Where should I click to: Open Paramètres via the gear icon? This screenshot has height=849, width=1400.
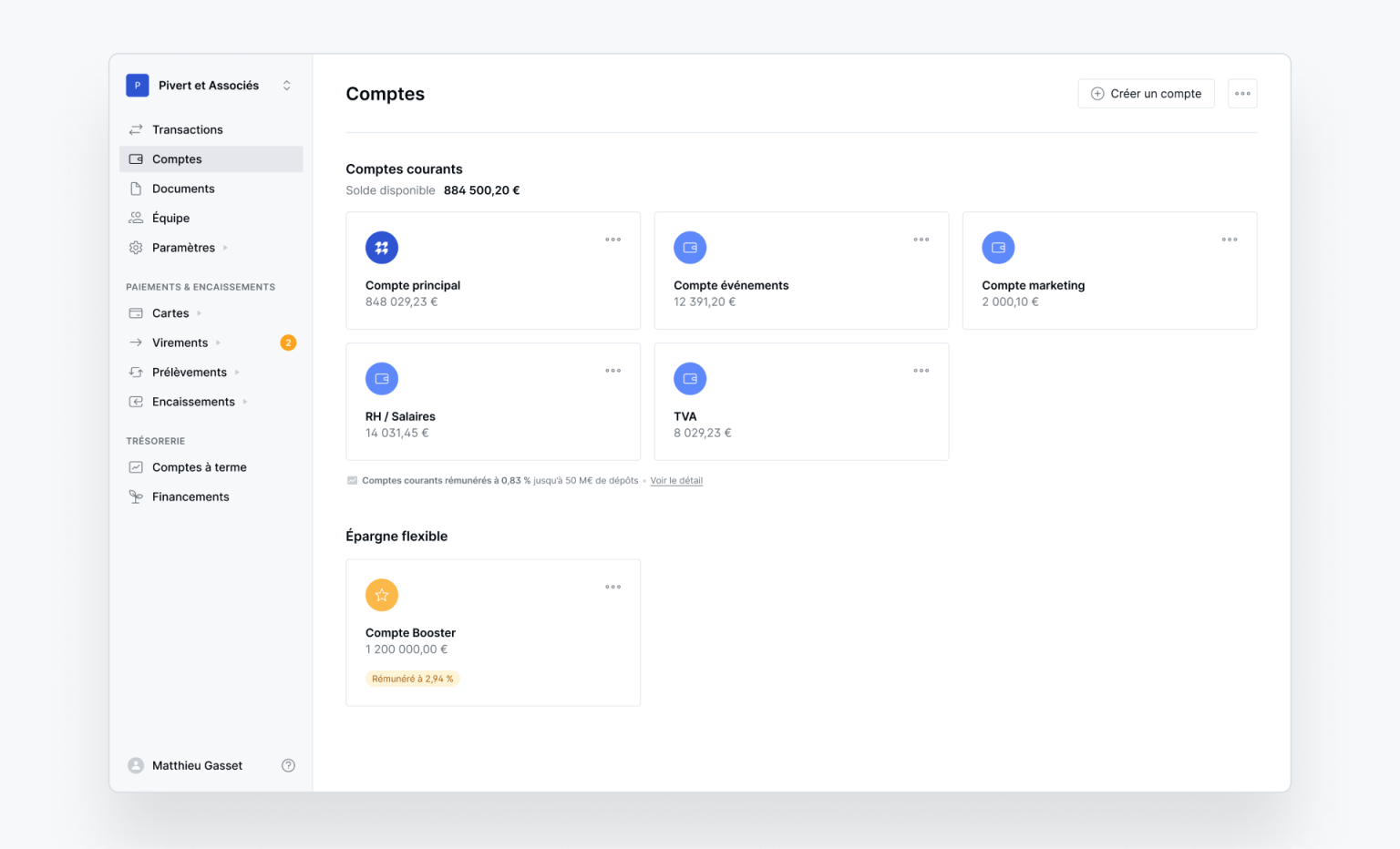point(136,247)
